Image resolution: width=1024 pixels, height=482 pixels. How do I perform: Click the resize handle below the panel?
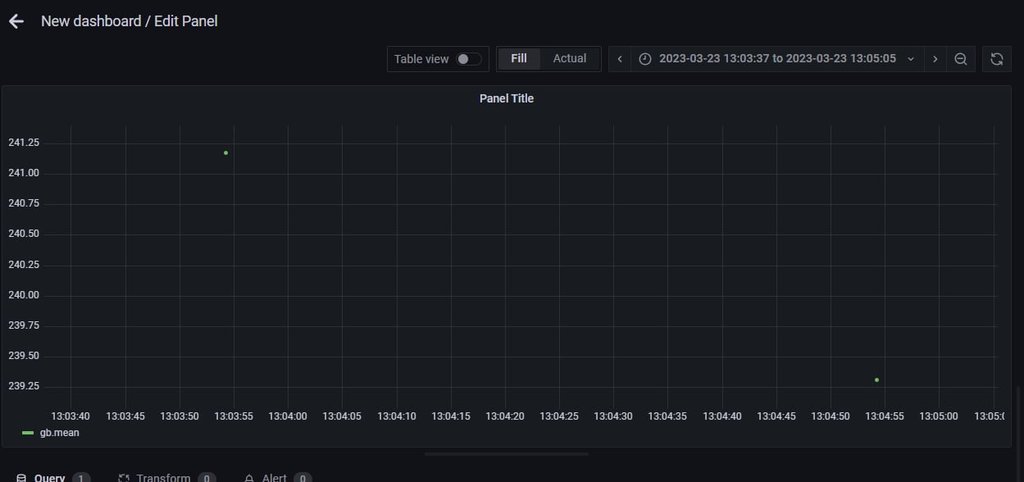(x=506, y=454)
